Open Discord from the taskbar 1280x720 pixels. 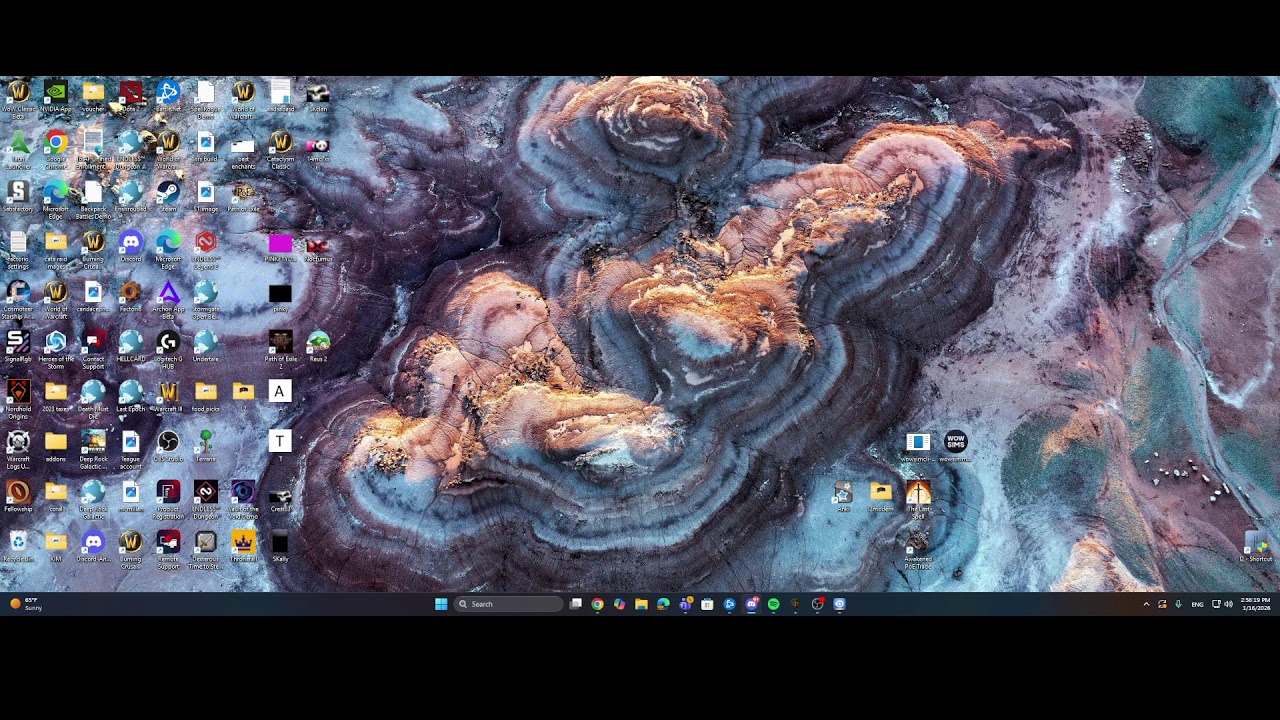click(x=751, y=604)
